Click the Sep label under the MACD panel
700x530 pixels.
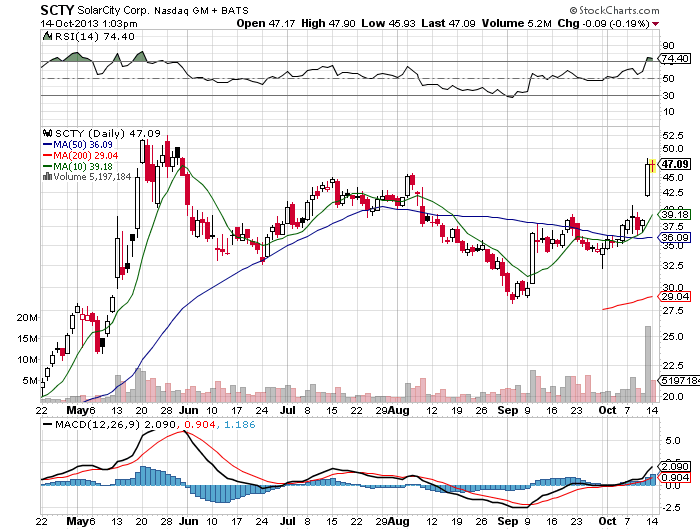508,521
